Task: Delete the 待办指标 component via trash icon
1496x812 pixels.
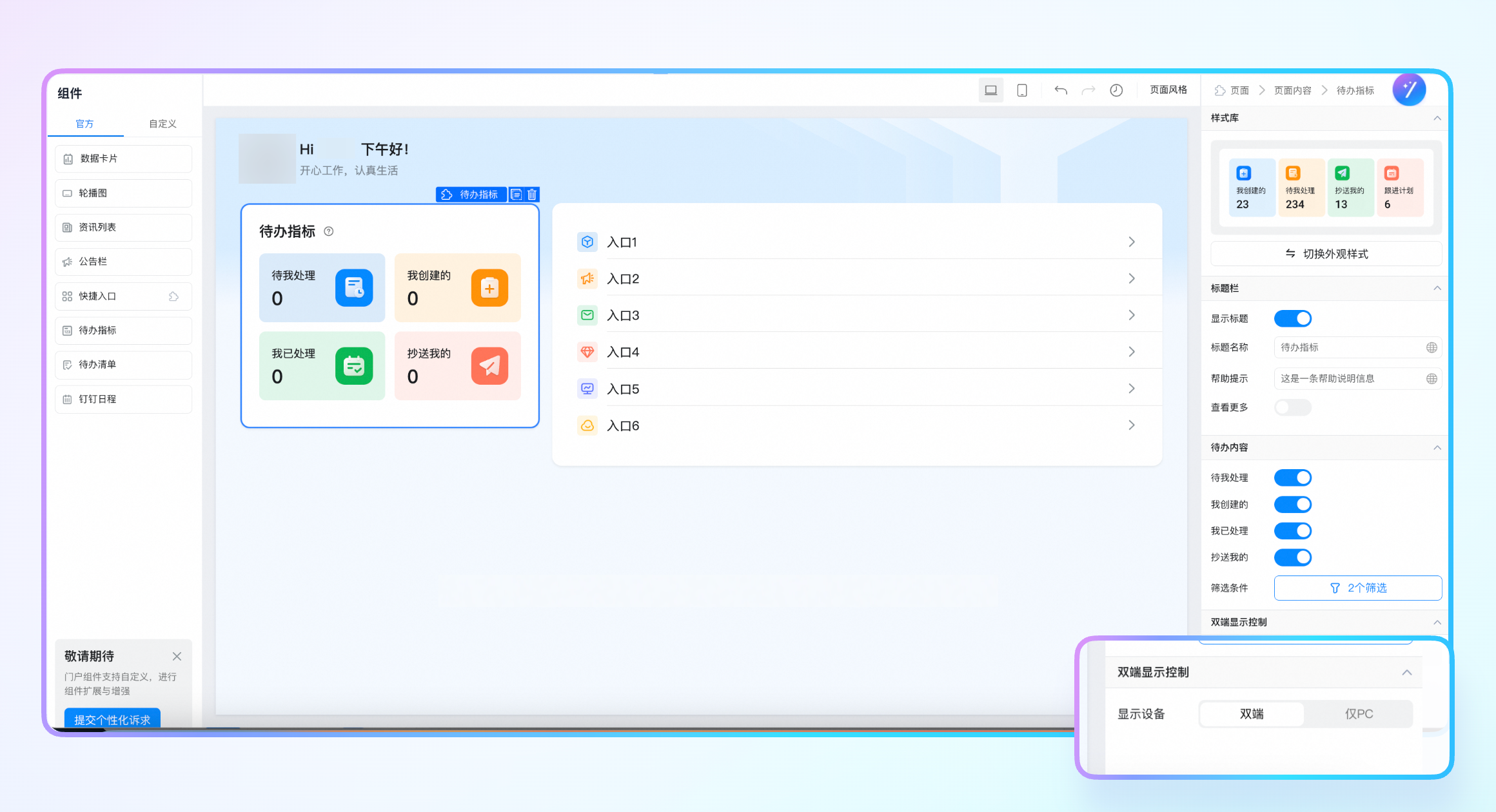Action: coord(532,195)
